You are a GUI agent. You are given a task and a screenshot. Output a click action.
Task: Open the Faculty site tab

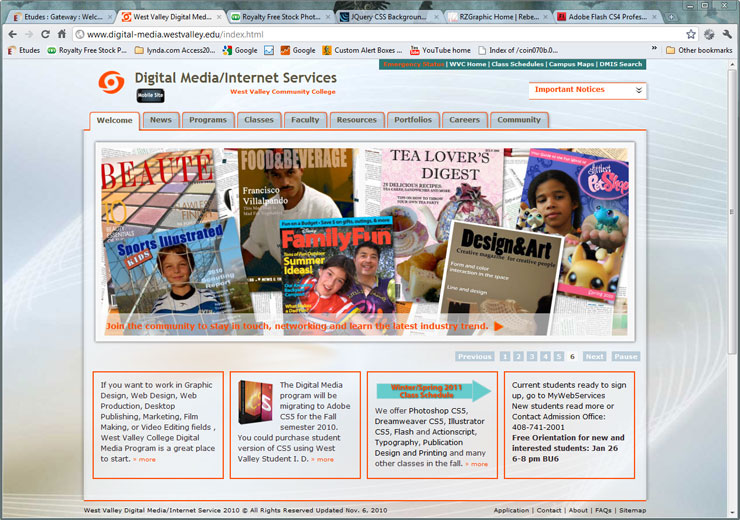(305, 120)
